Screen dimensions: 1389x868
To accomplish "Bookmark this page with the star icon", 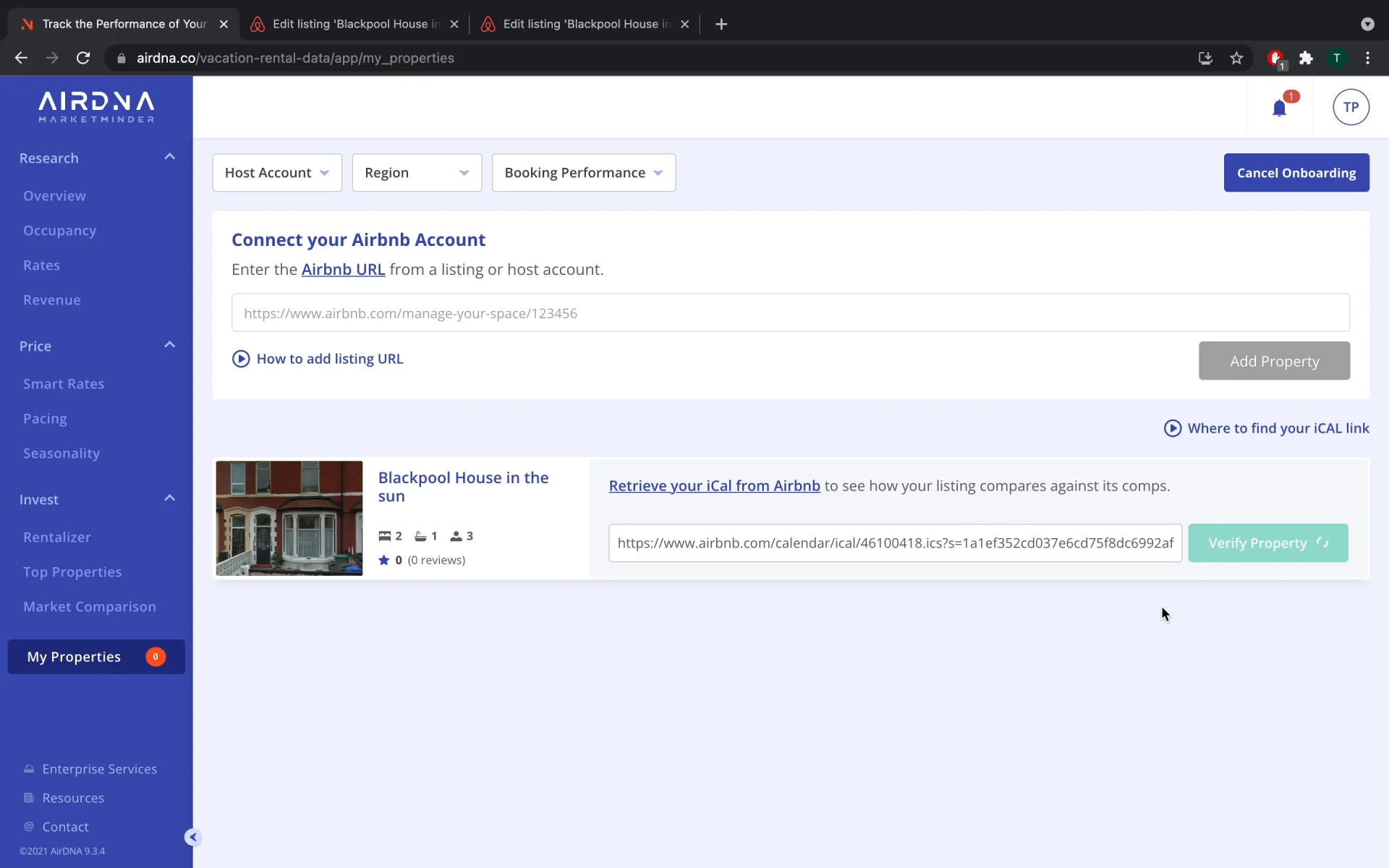I will pos(1236,58).
